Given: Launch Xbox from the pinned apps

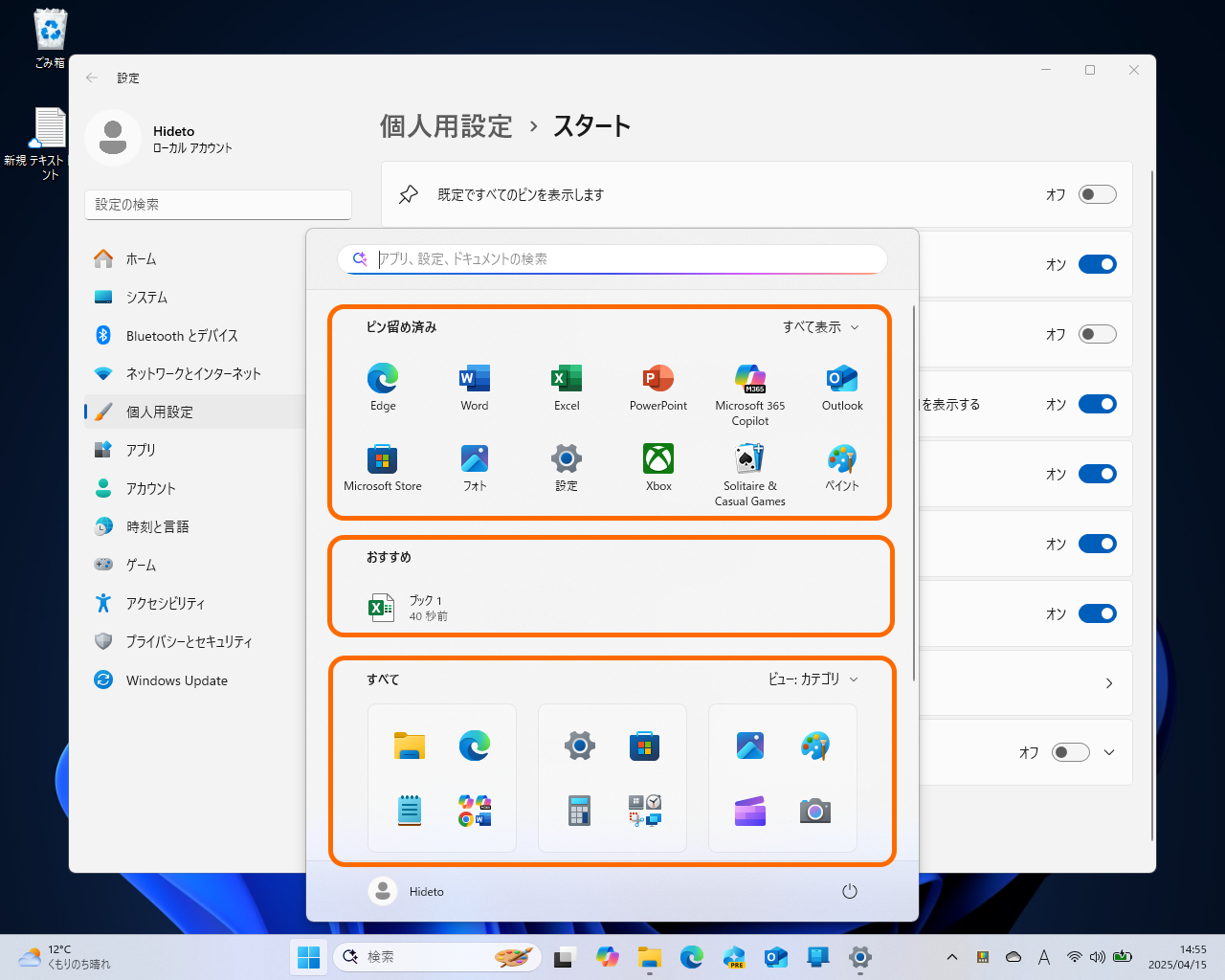Looking at the screenshot, I should pyautogui.click(x=658, y=467).
